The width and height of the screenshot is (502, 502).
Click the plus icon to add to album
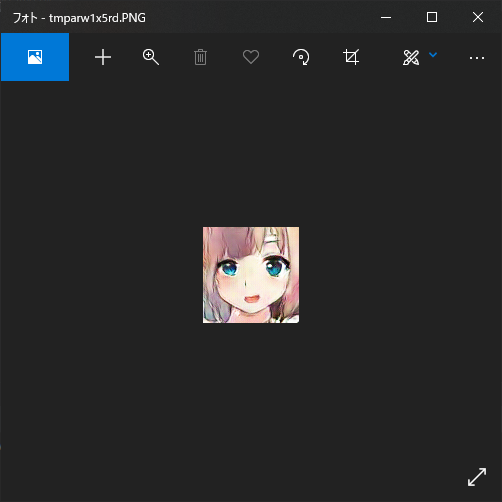click(103, 57)
